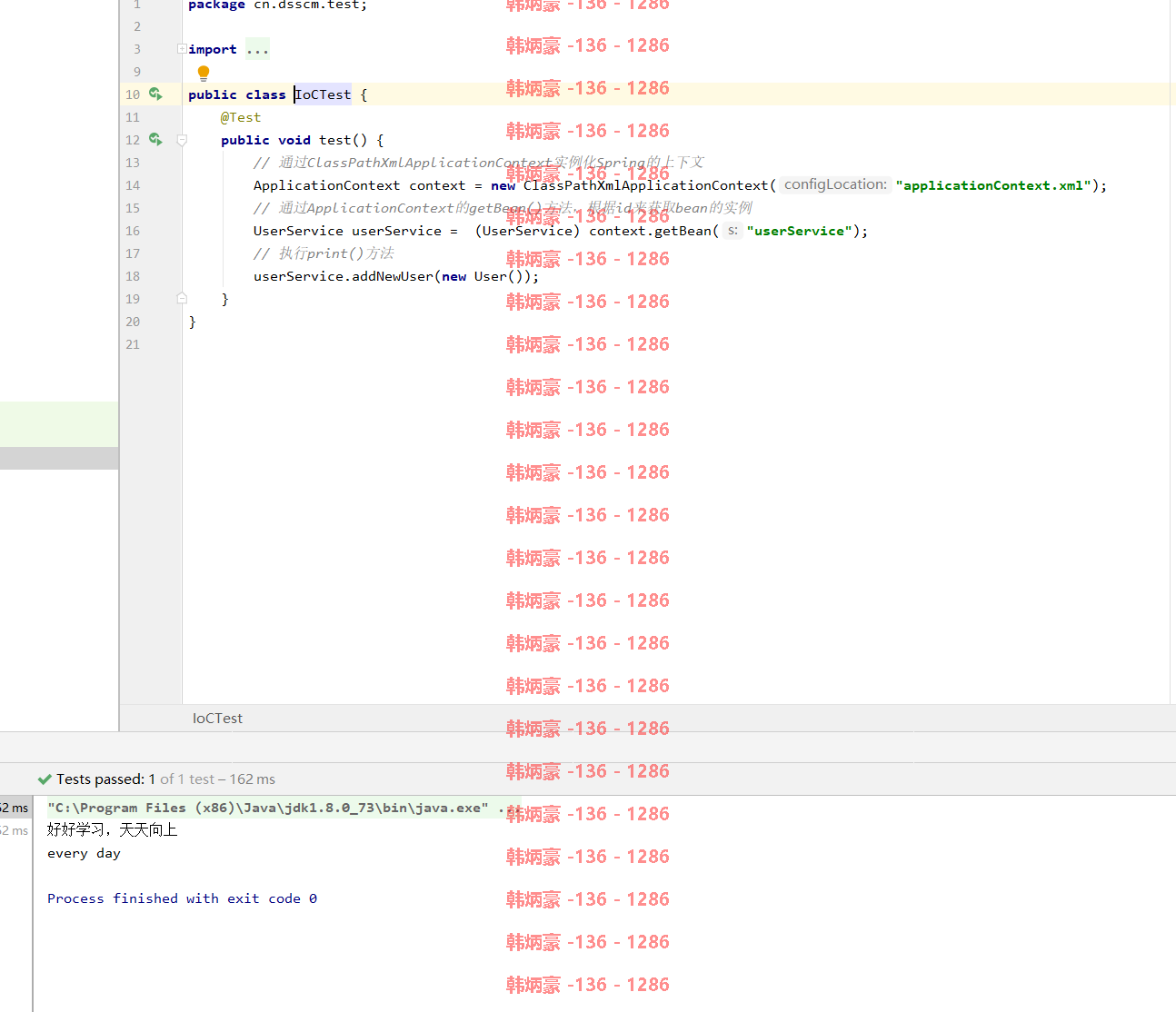Click the IoCTest class name in declaration
1176x1012 pixels.
(323, 94)
